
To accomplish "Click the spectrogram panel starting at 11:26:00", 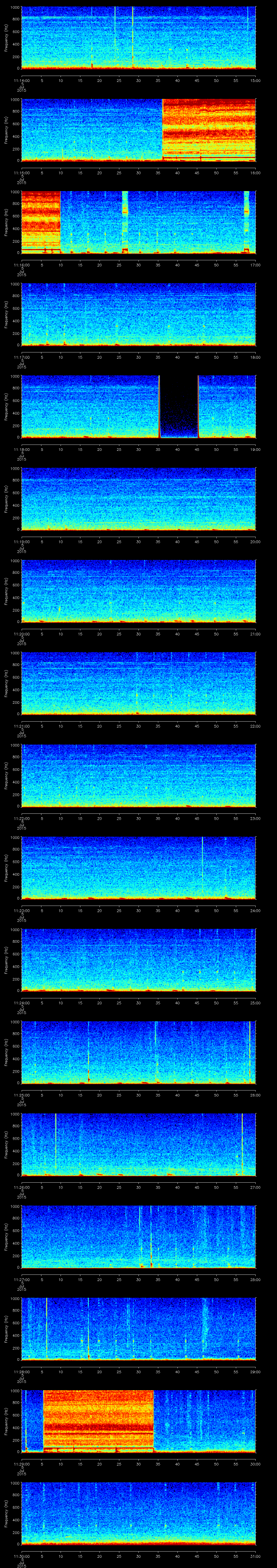I will (138, 1144).
